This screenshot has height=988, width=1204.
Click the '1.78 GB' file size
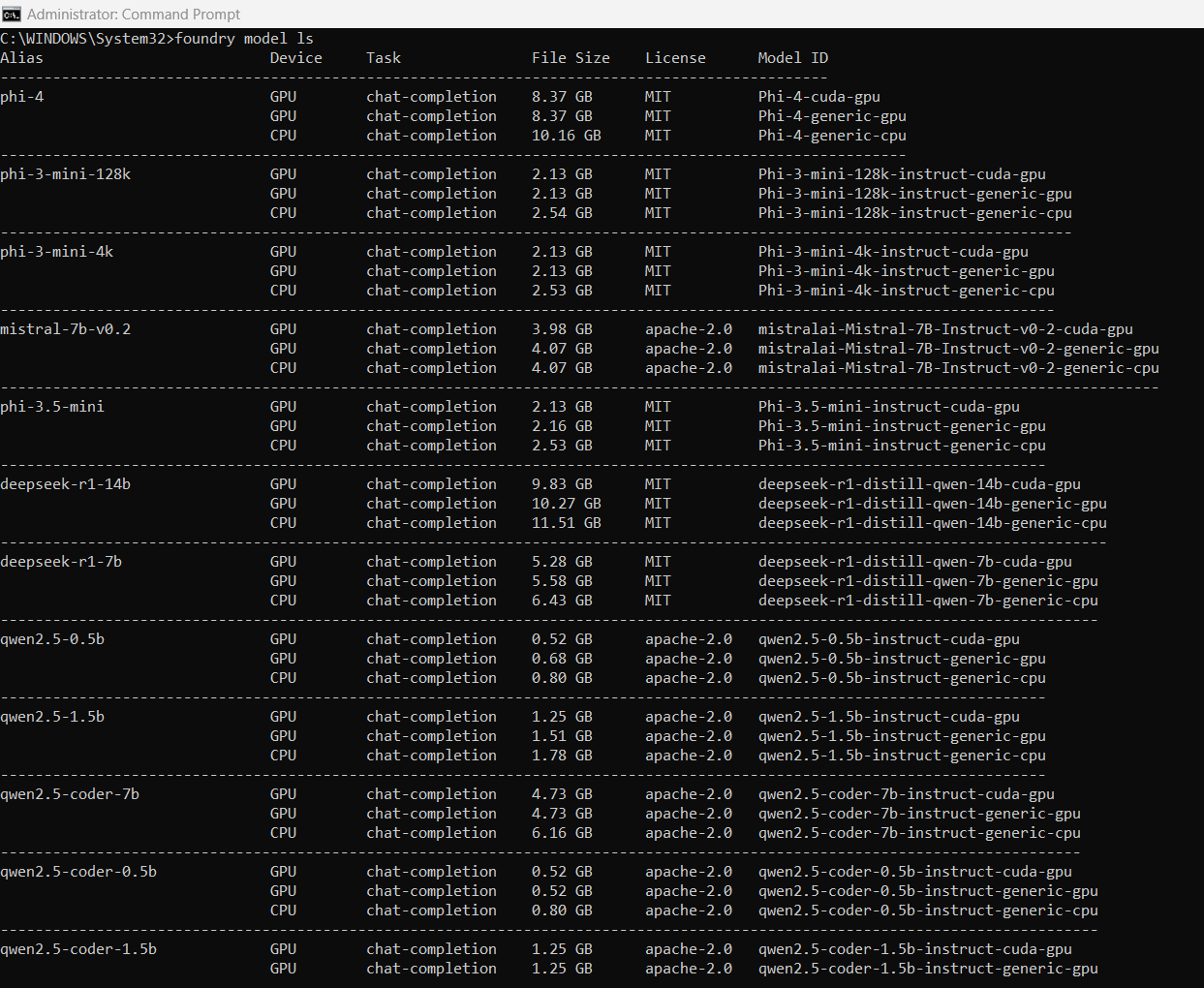point(562,756)
